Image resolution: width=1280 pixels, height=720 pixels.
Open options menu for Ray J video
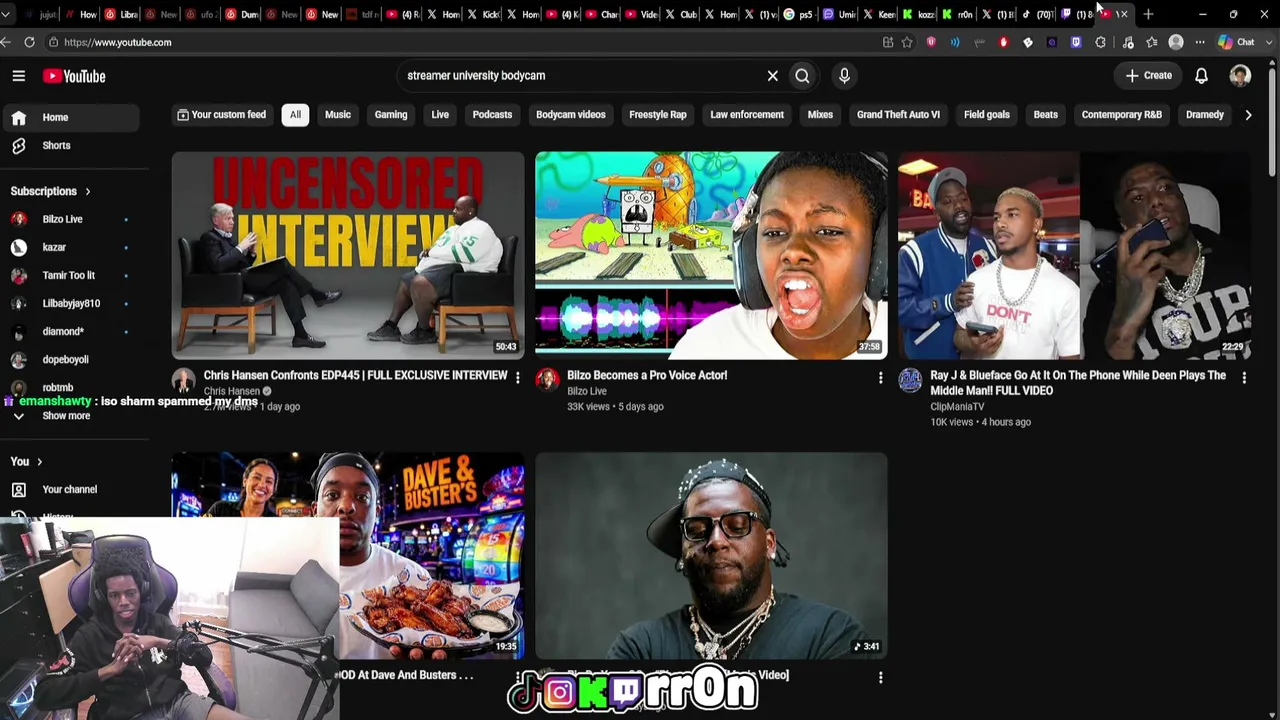point(1244,377)
